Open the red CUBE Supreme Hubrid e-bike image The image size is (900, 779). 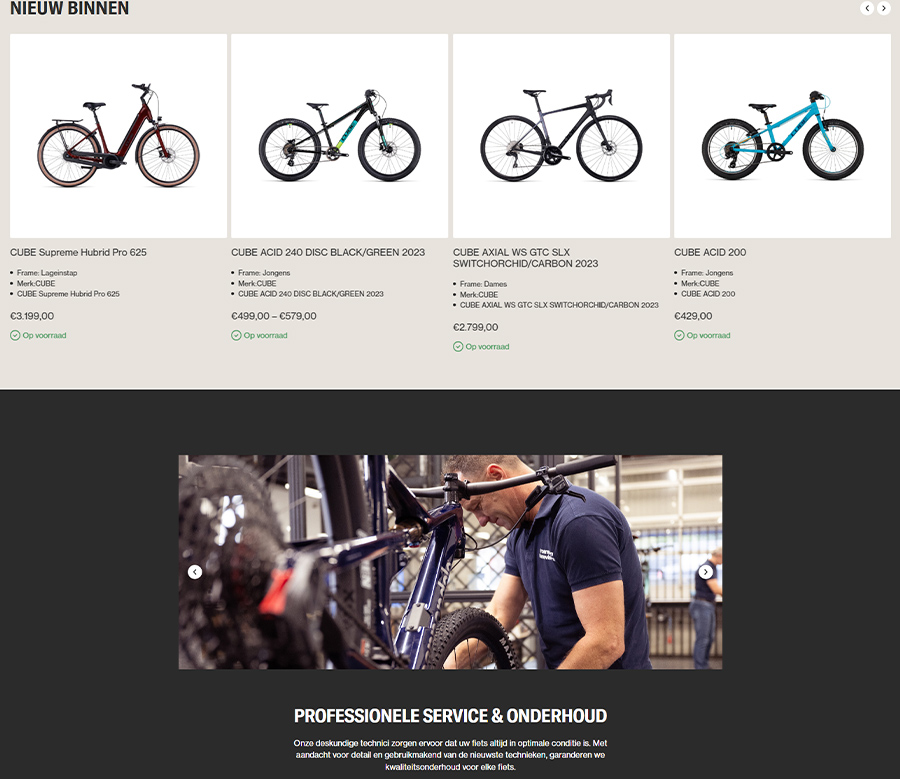(x=118, y=136)
